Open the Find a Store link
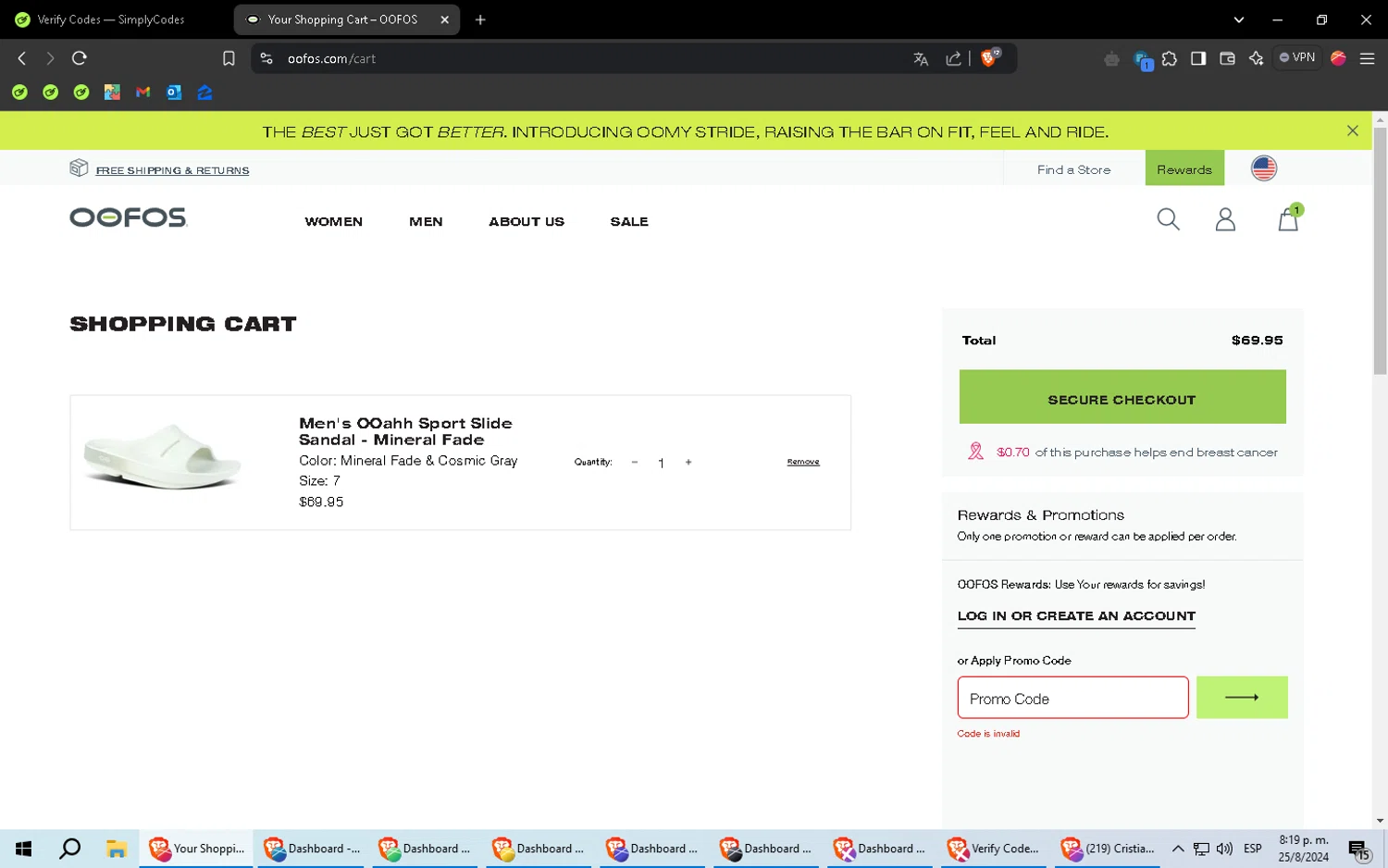 tap(1073, 169)
